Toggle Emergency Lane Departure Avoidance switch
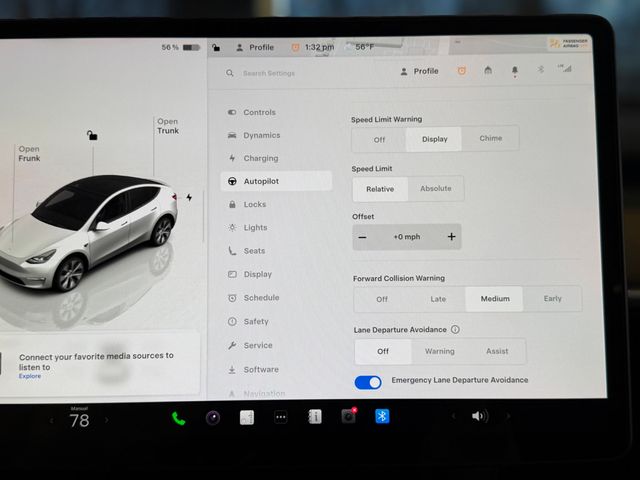 click(x=368, y=382)
